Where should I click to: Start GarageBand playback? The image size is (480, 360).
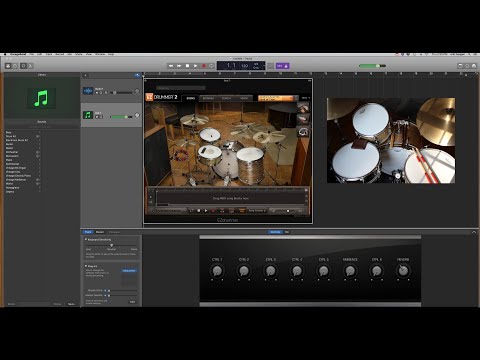pos(195,66)
